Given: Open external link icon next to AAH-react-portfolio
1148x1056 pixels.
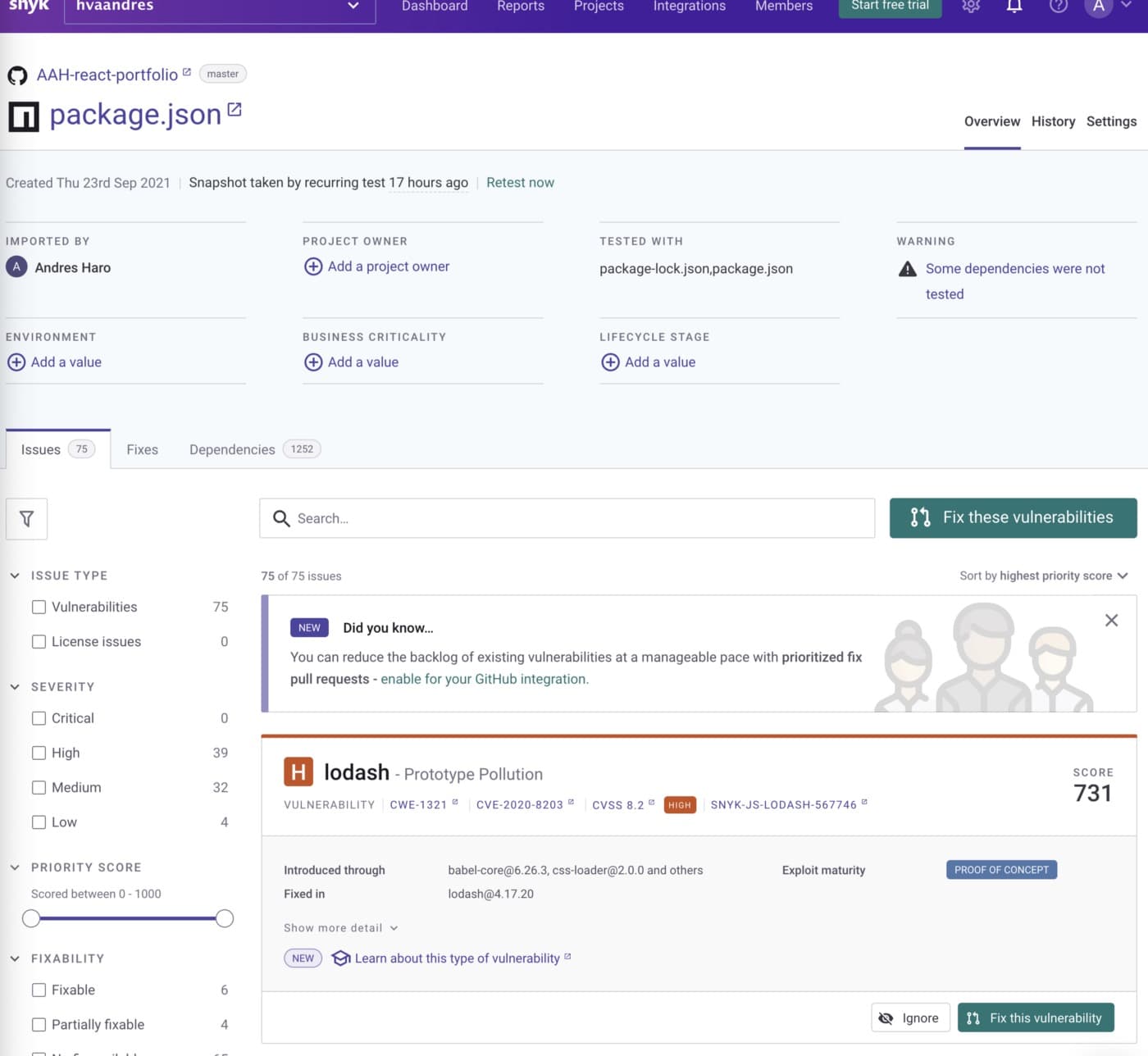Looking at the screenshot, I should point(187,72).
